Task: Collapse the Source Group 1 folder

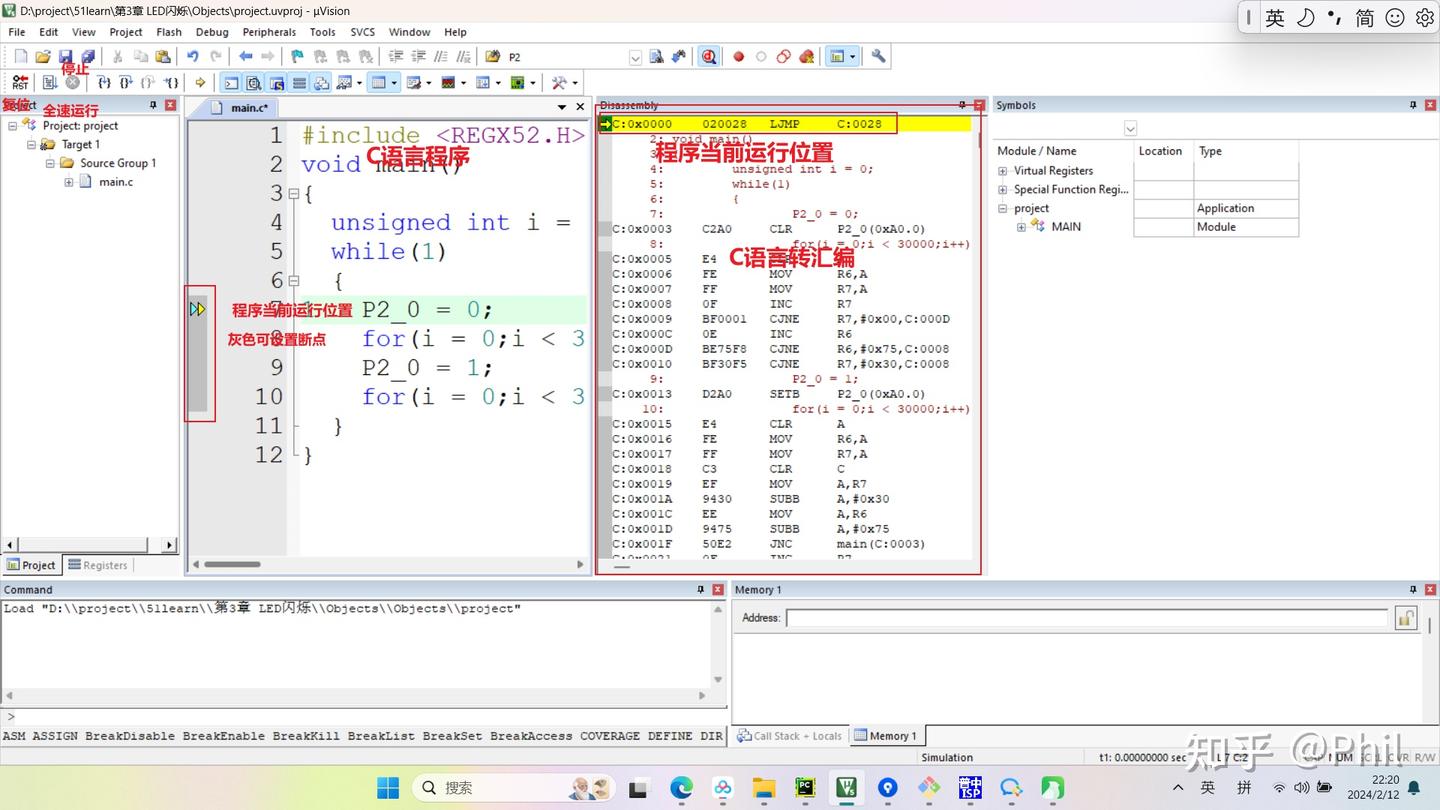Action: (x=50, y=163)
